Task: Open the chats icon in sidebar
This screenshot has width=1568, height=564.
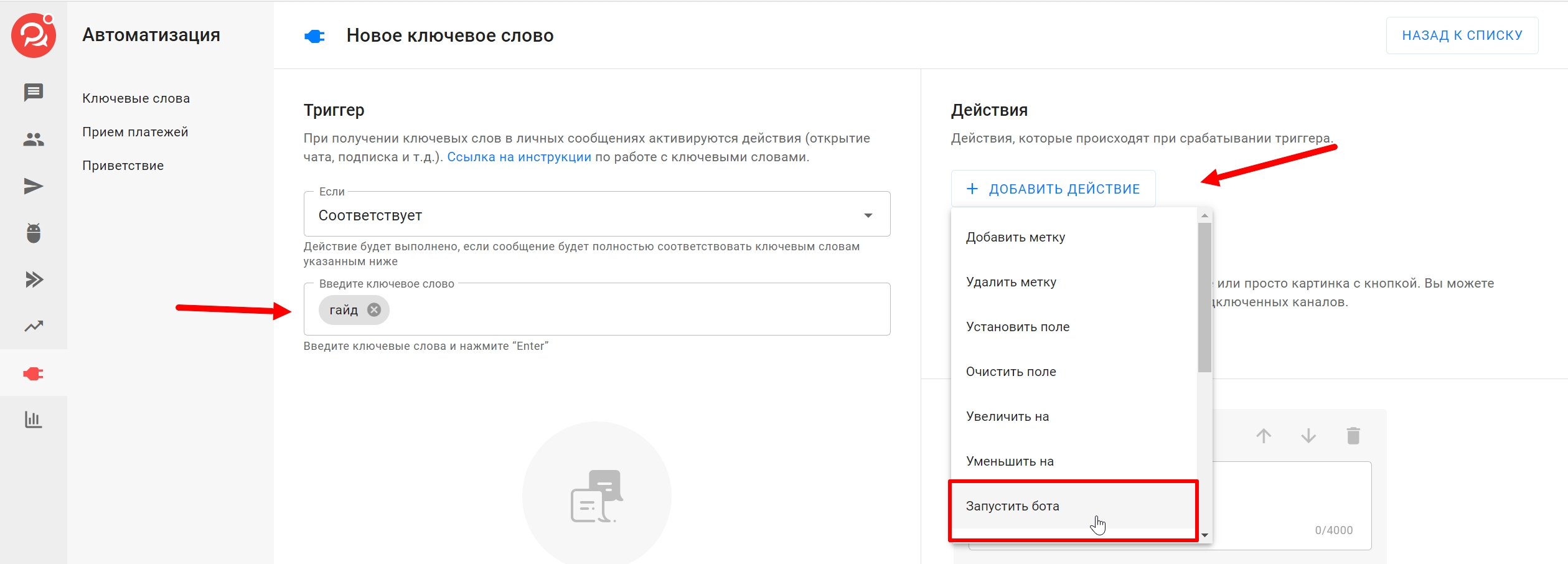Action: tap(34, 93)
